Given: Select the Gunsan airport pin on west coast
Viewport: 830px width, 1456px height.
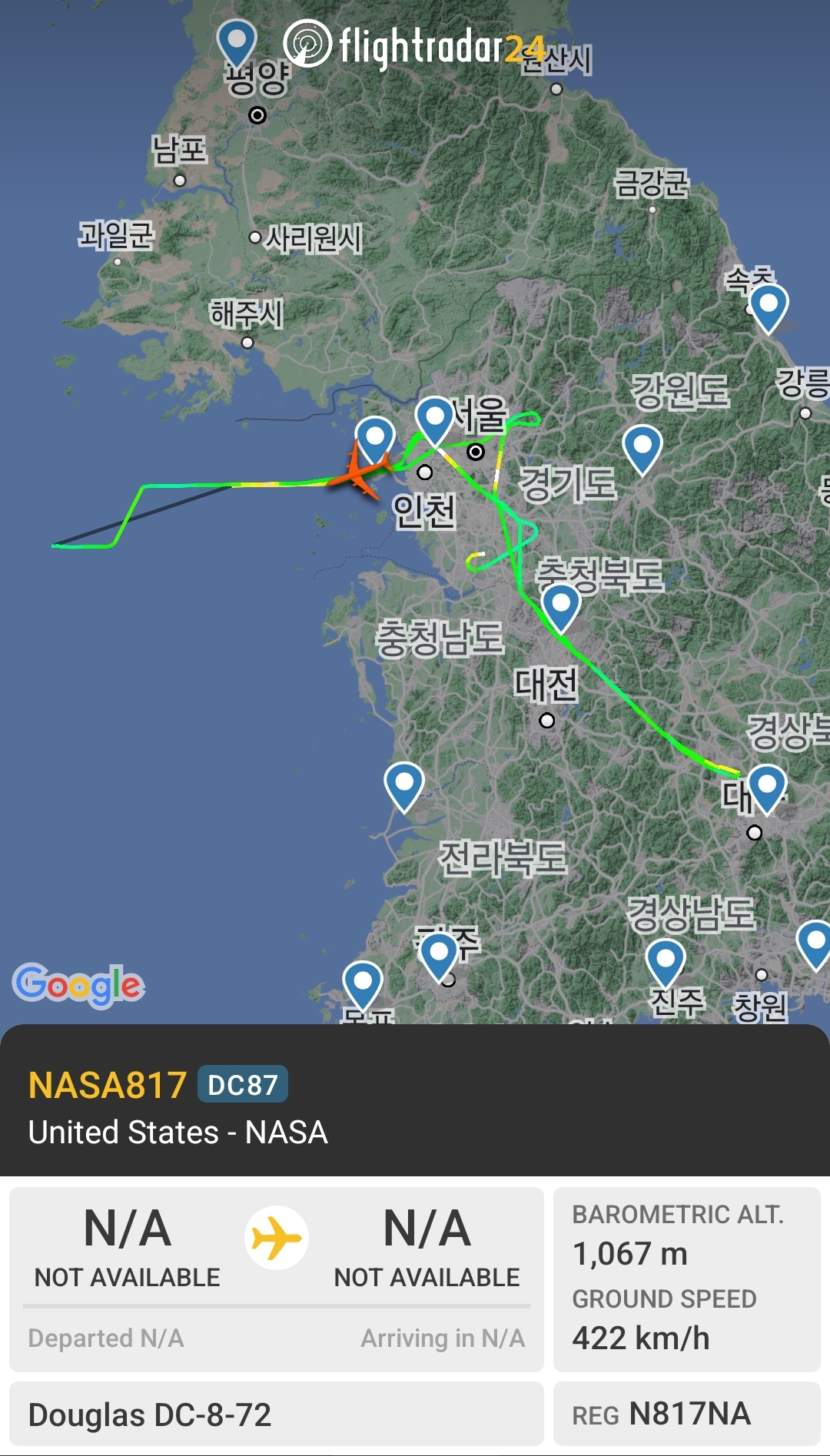Looking at the screenshot, I should tap(404, 785).
